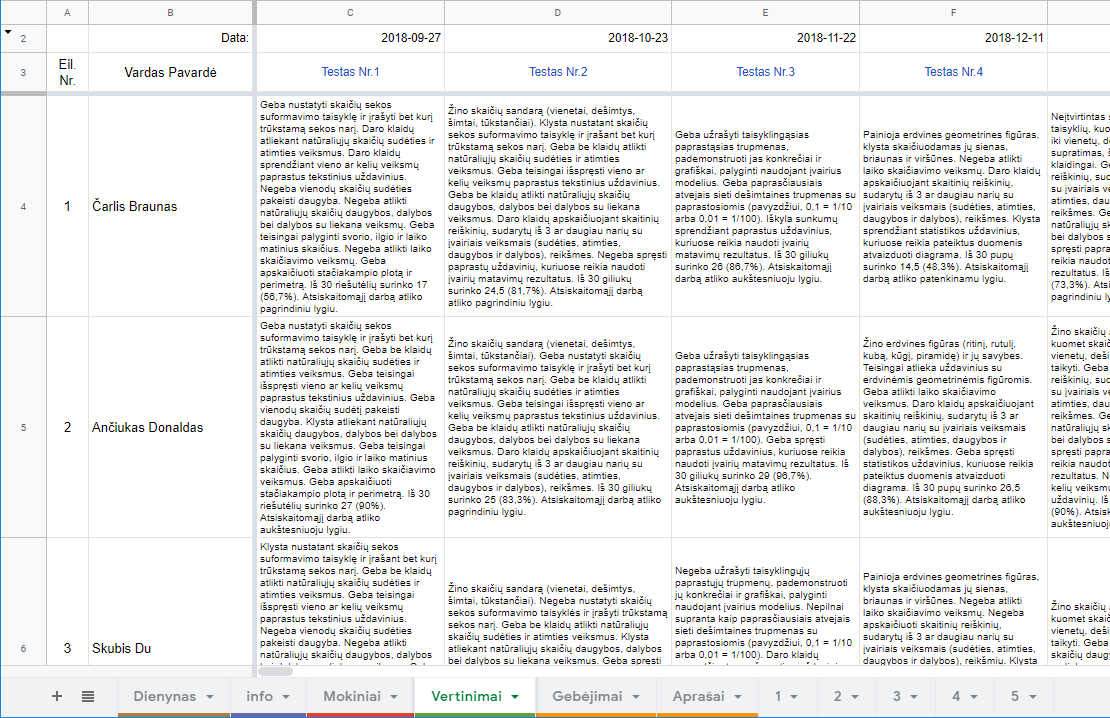Select column F header
The height and width of the screenshot is (718, 1110).
pyautogui.click(x=954, y=13)
